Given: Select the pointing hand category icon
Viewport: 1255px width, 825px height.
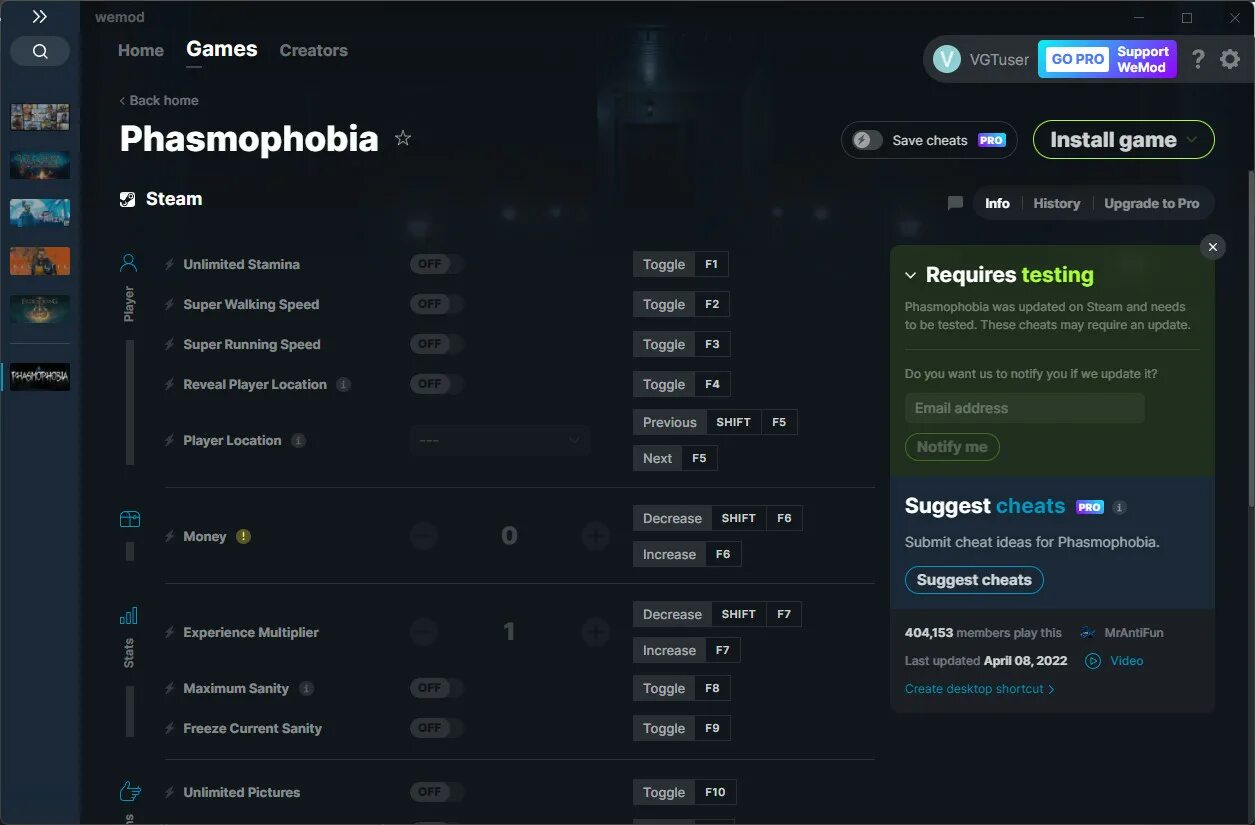Looking at the screenshot, I should 130,792.
